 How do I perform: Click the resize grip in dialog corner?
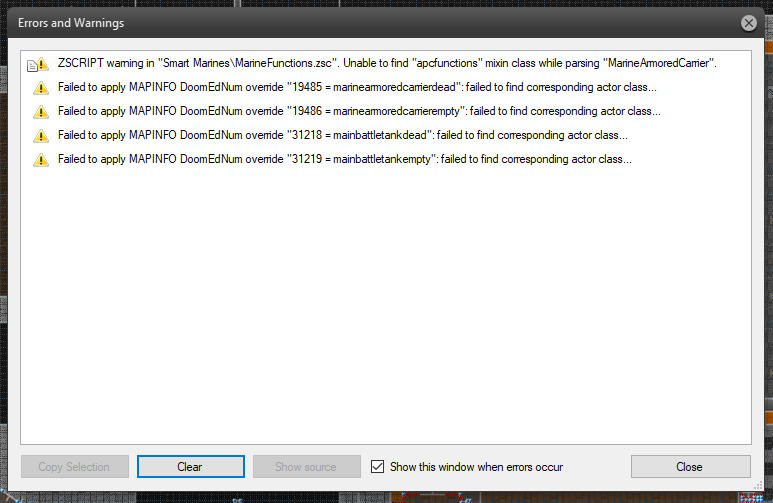pyautogui.click(x=759, y=486)
